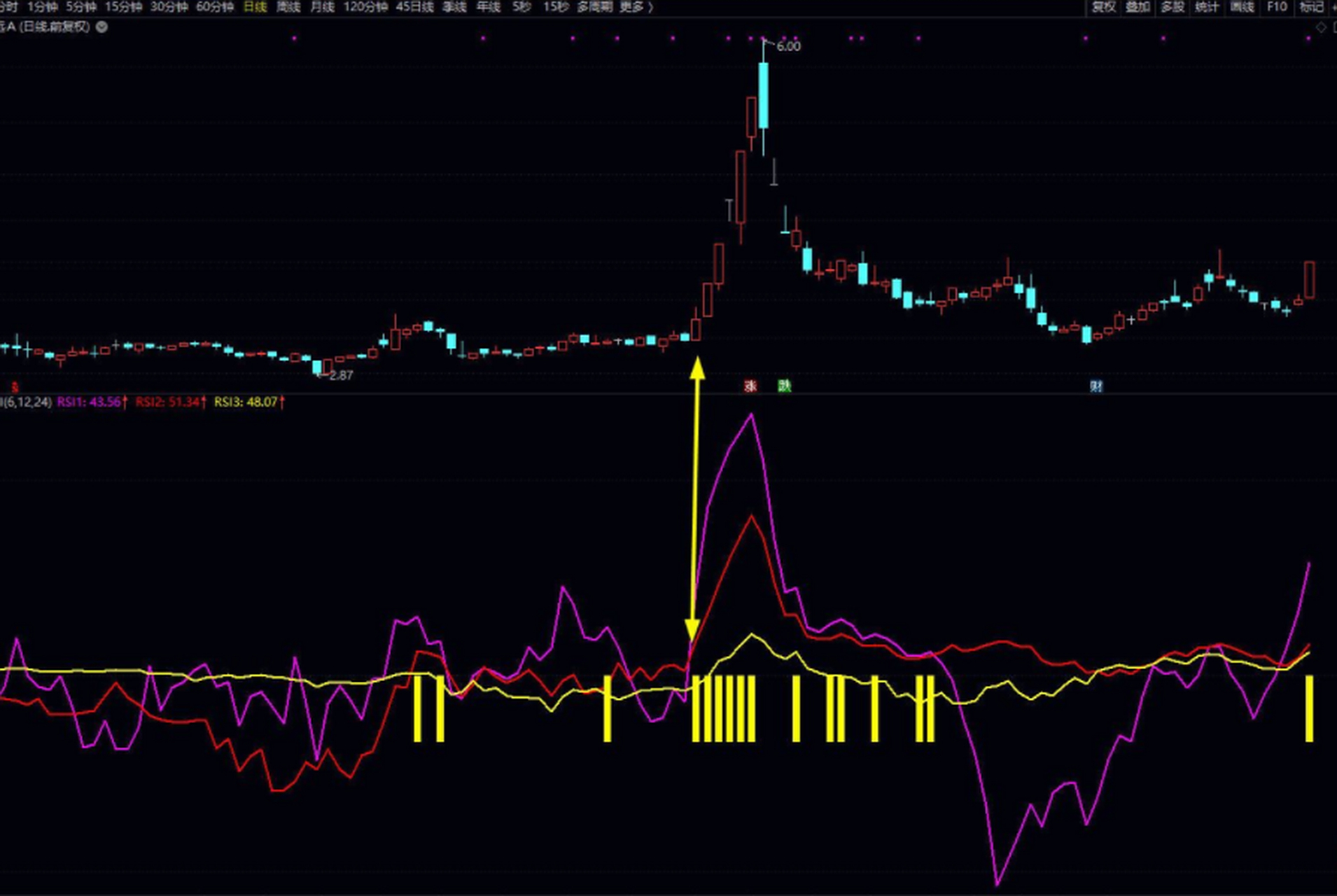Click the 6.00 high price label

788,46
